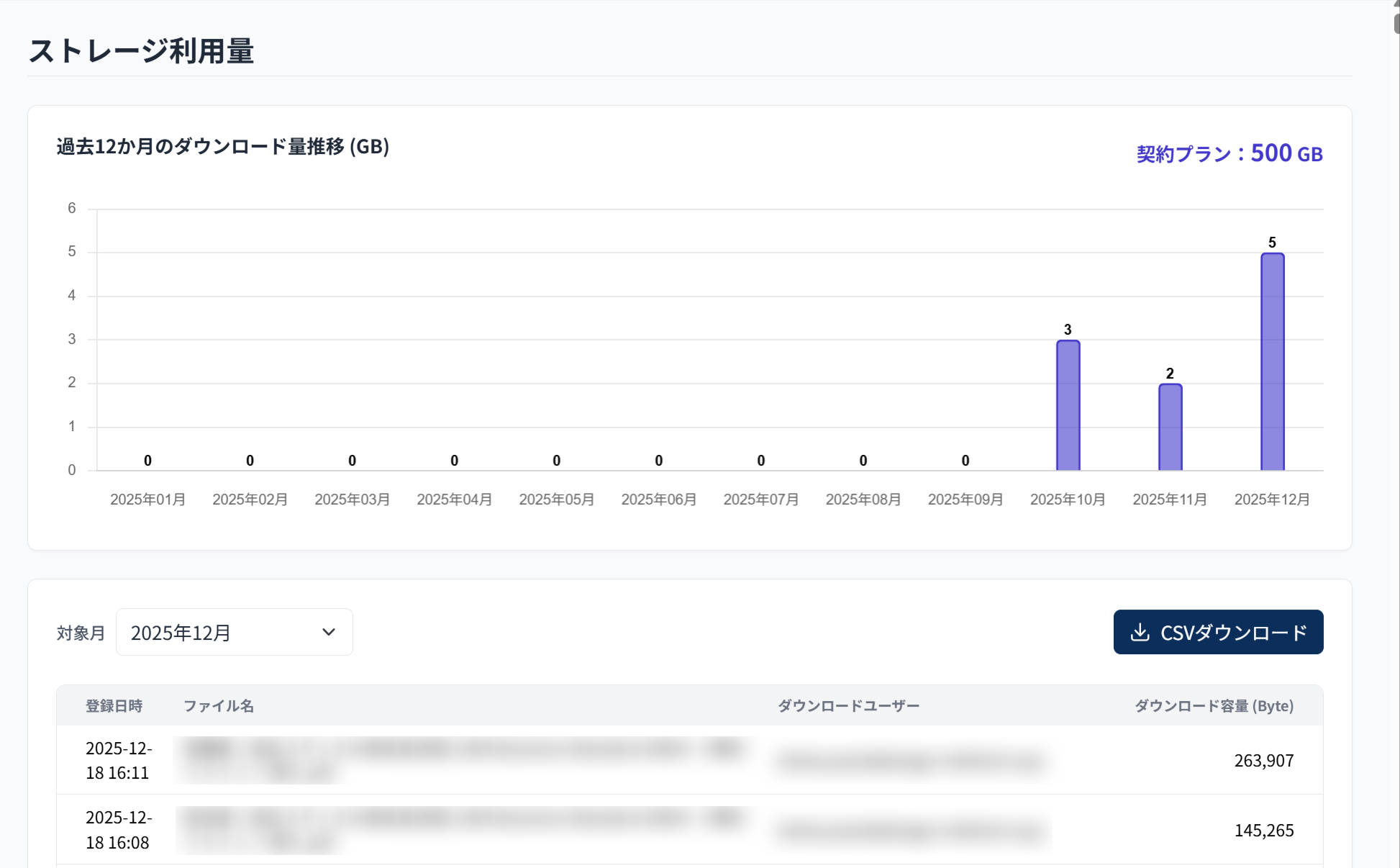Click the 契約プラン：500 GB label
Screen dimensions: 1400x868
(1229, 153)
